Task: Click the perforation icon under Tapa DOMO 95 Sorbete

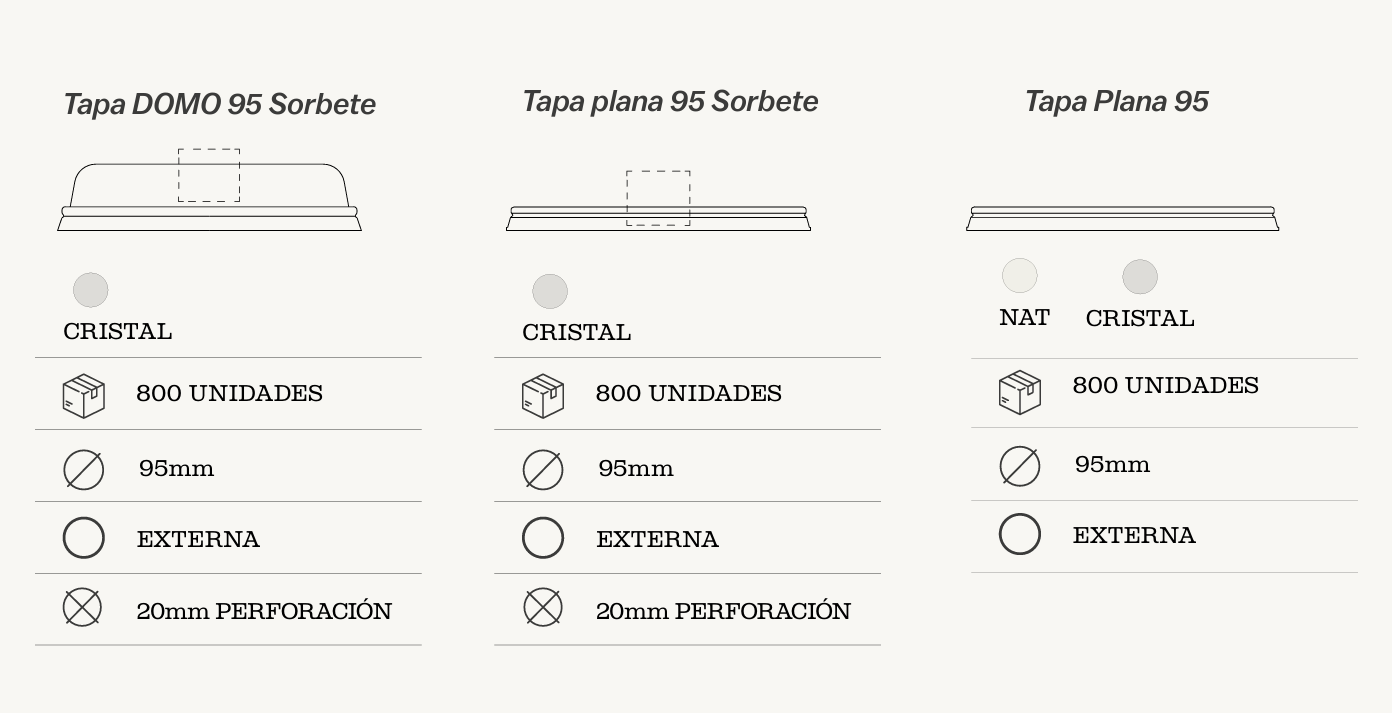Action: 83,608
